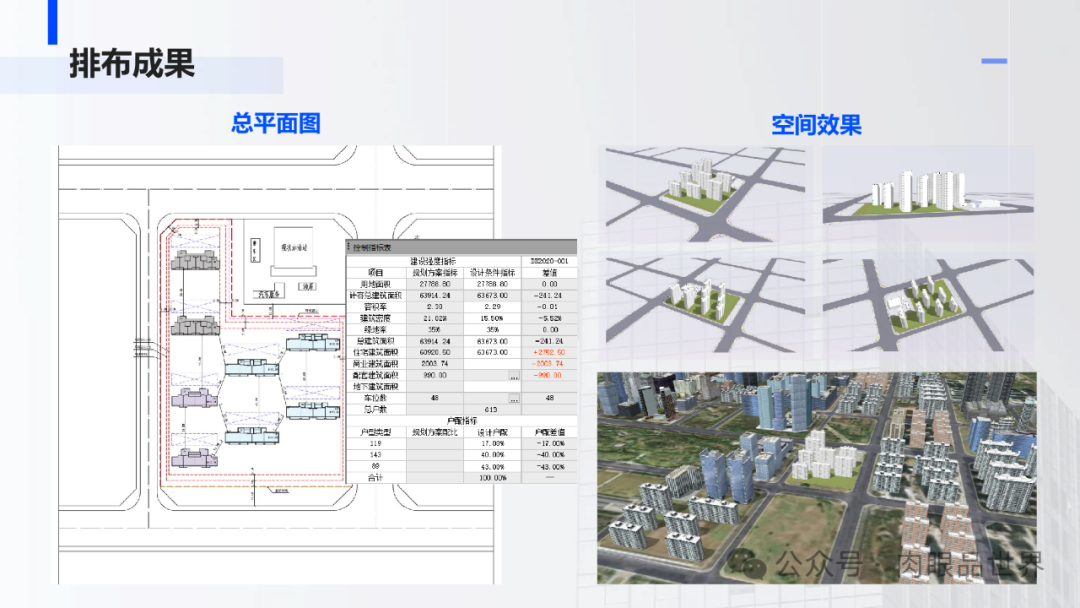Select the 建设强度指标 table header

[433, 261]
